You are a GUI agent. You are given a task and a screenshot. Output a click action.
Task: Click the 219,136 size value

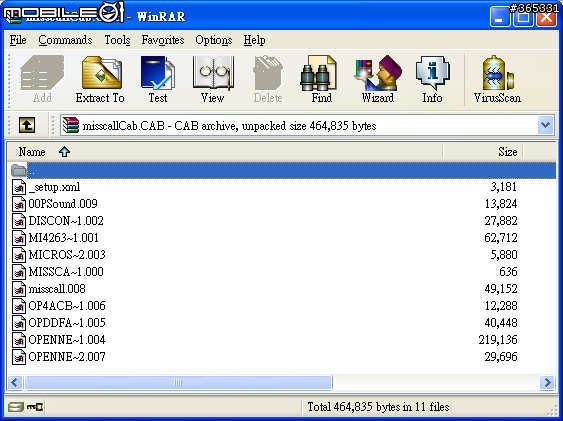click(x=498, y=340)
